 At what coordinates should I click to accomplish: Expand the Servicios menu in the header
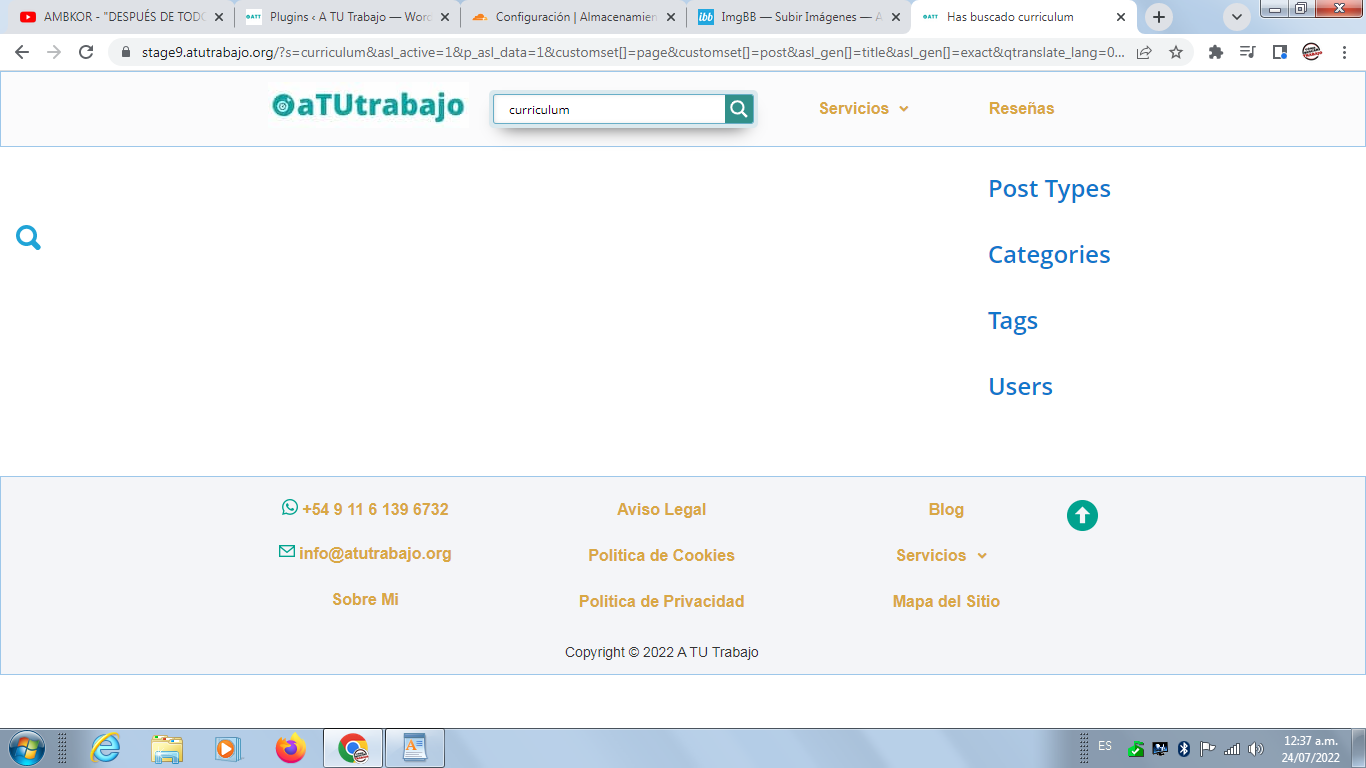tap(864, 109)
